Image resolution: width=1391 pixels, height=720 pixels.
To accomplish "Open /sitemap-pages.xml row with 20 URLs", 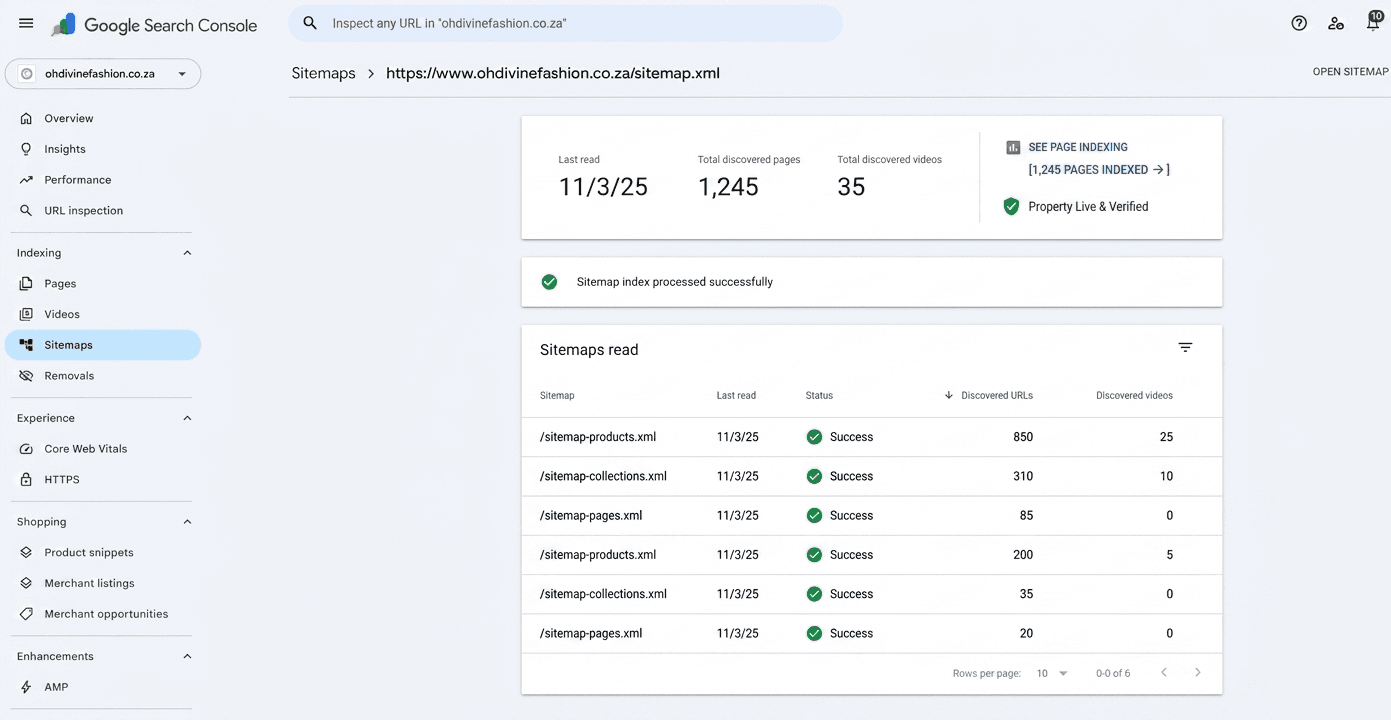I will [871, 633].
